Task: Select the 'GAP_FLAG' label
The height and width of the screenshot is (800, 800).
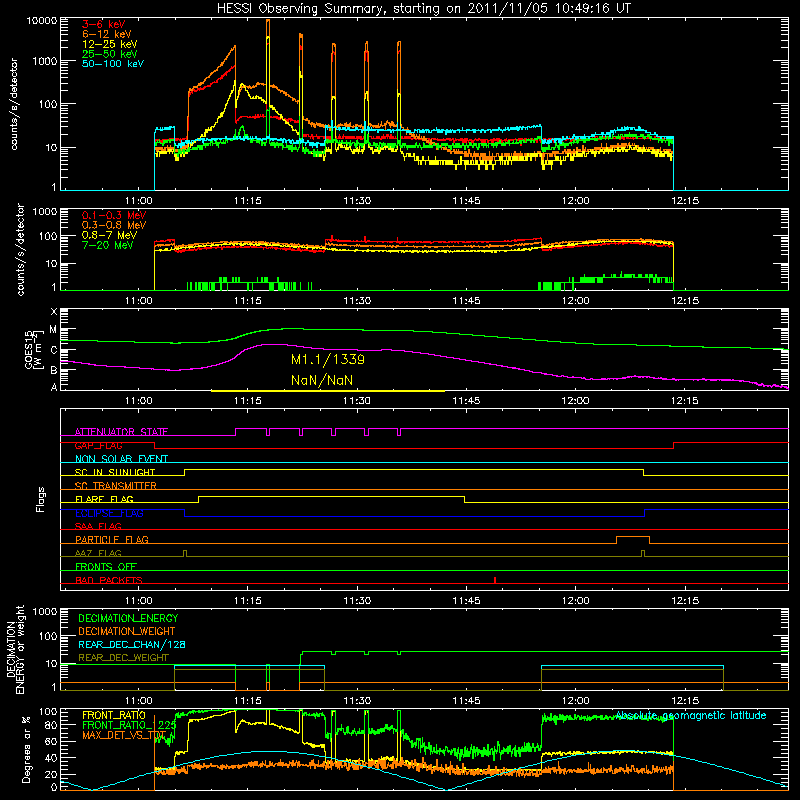Action: (x=98, y=445)
